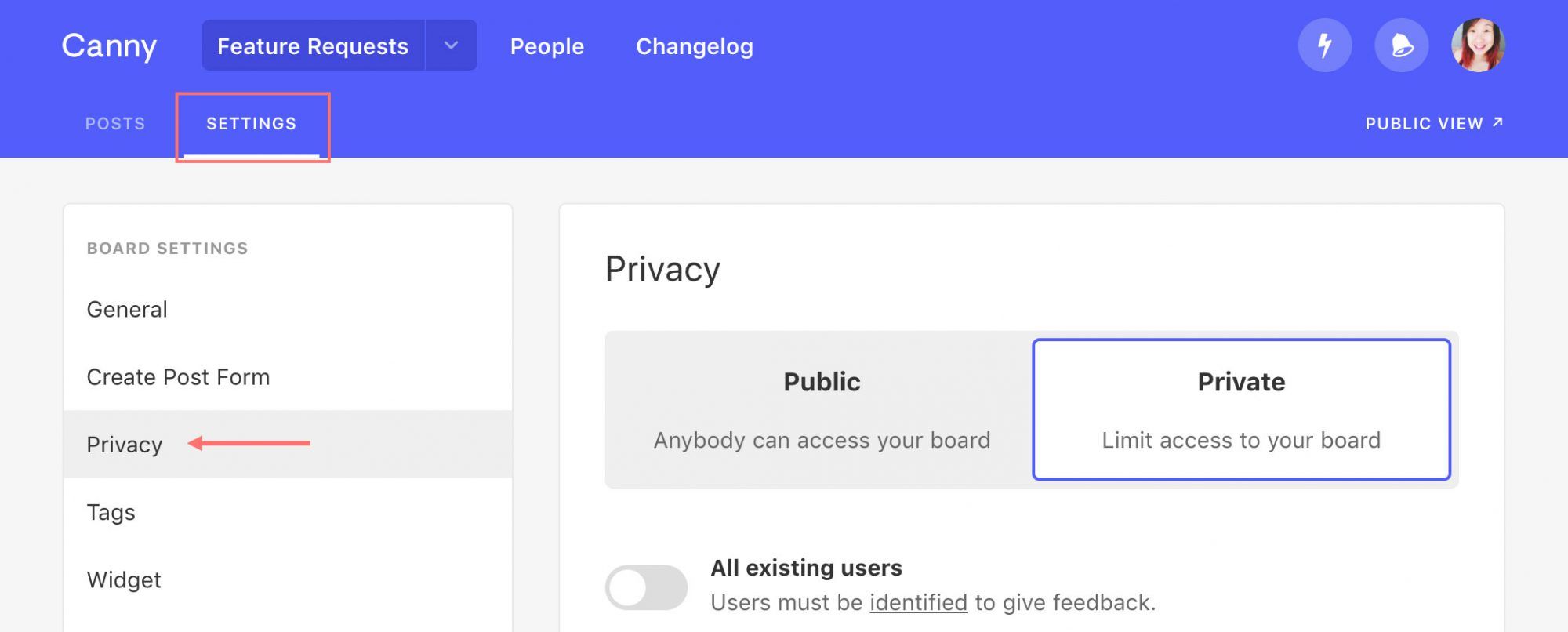Open General board settings
1568x632 pixels.
[x=288, y=309]
